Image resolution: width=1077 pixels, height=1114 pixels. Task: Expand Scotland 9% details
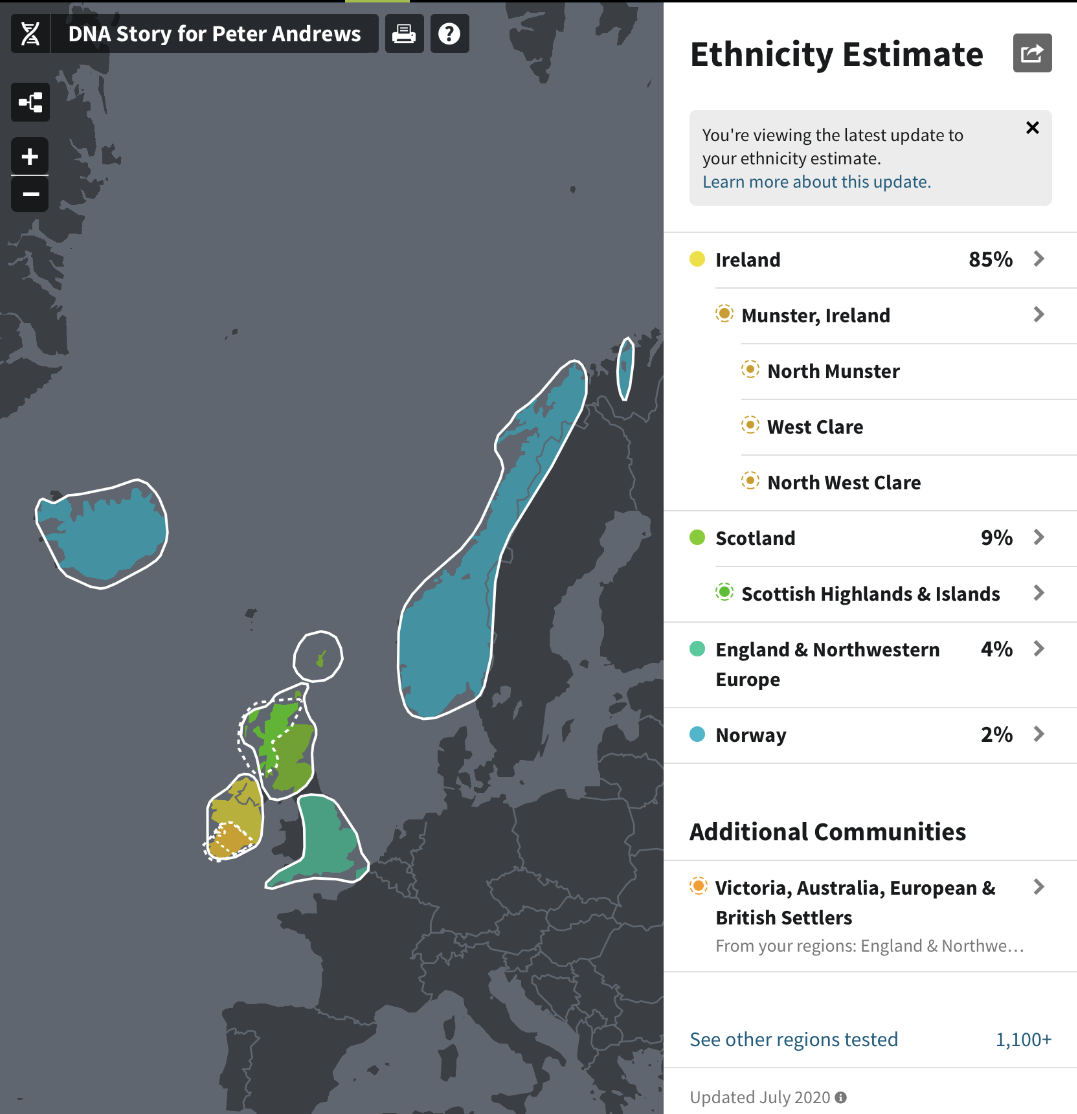pos(1038,538)
